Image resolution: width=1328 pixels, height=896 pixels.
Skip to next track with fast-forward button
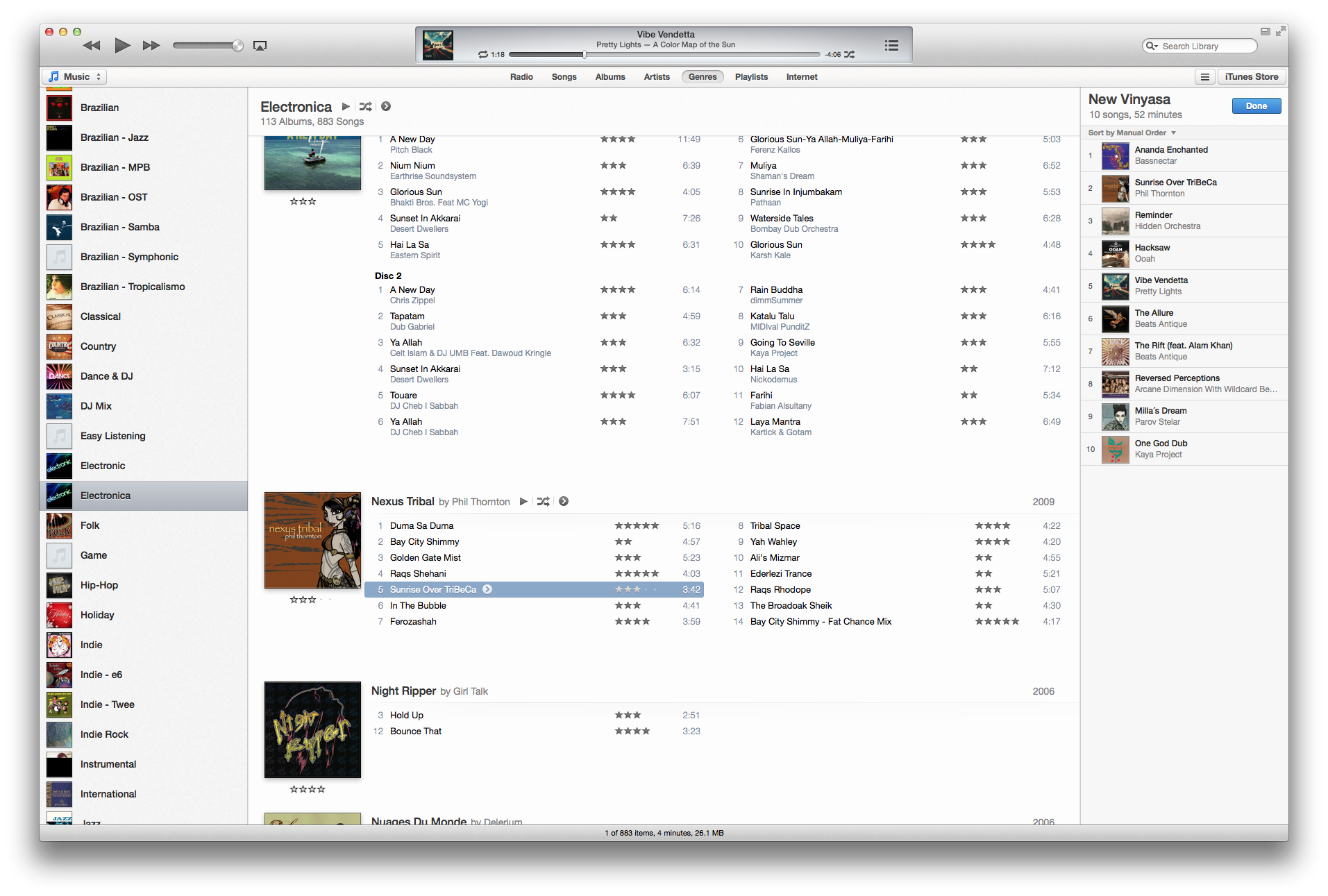[x=151, y=46]
